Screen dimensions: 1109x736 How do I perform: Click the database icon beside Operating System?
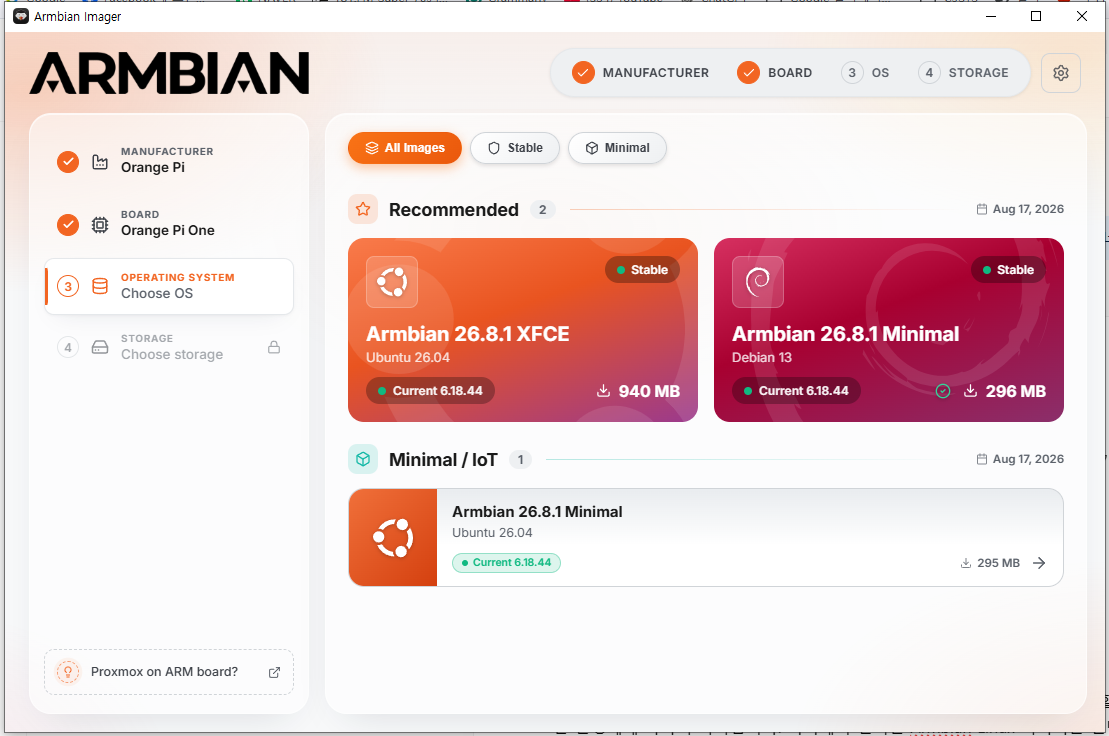pyautogui.click(x=100, y=286)
